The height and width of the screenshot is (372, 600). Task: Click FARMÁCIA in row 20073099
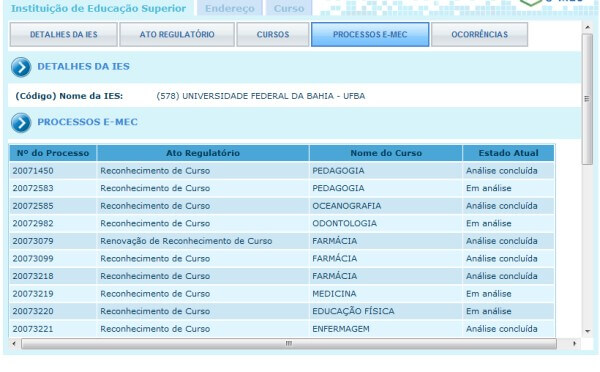[x=335, y=259]
